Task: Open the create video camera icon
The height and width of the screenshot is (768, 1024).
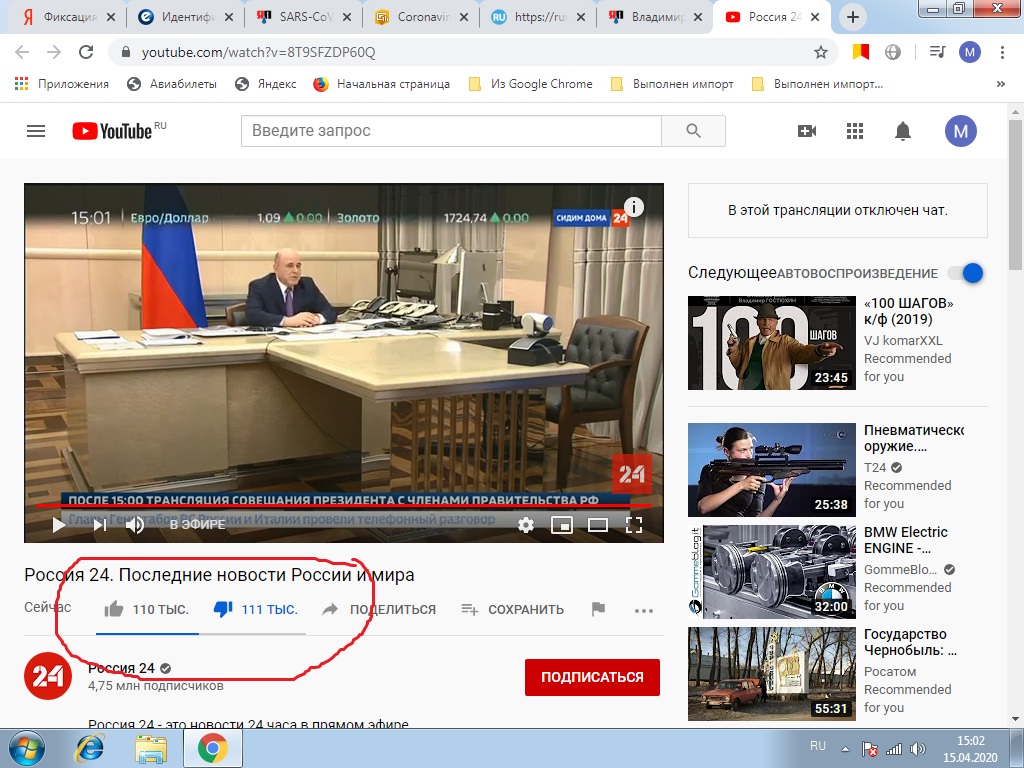Action: [807, 131]
